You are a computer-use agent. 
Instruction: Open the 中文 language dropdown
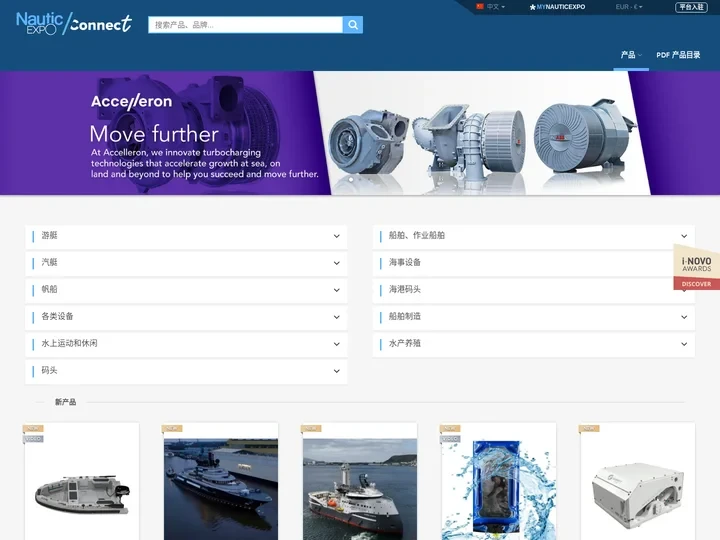click(495, 7)
